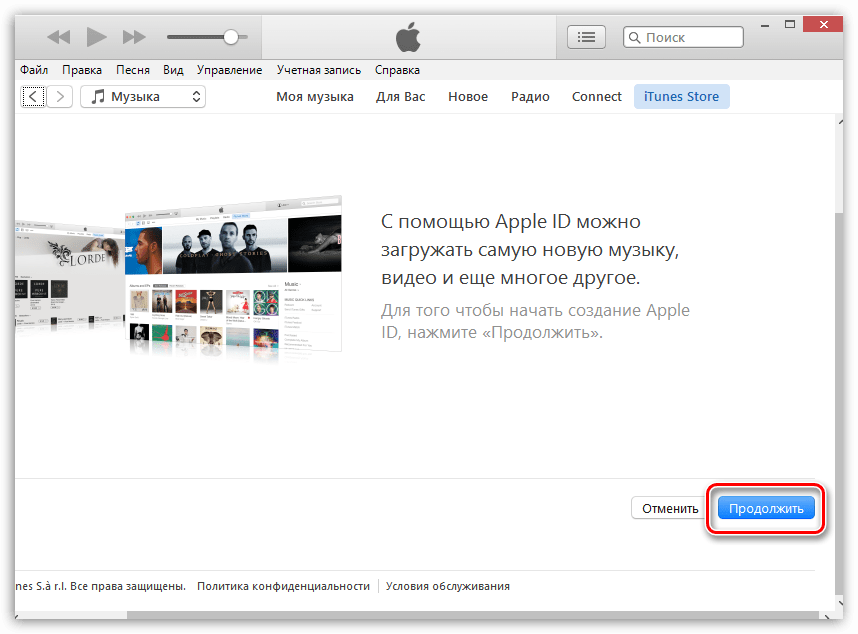
Task: Close the iTunes window
Action: point(823,25)
